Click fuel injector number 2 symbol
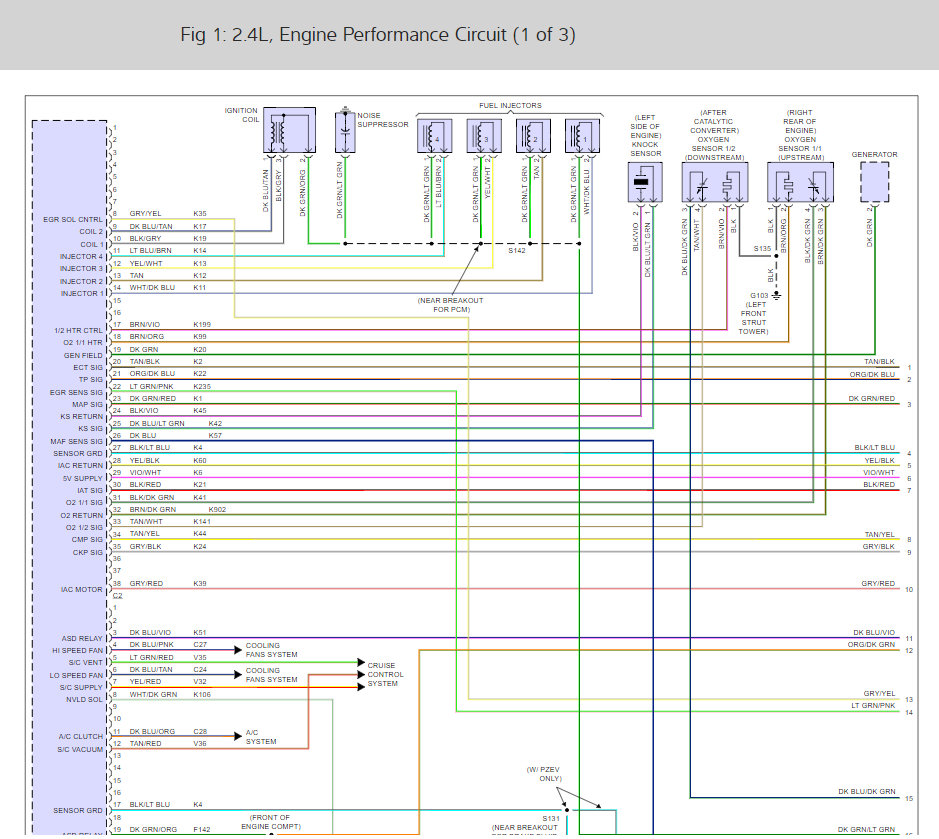 (x=532, y=135)
